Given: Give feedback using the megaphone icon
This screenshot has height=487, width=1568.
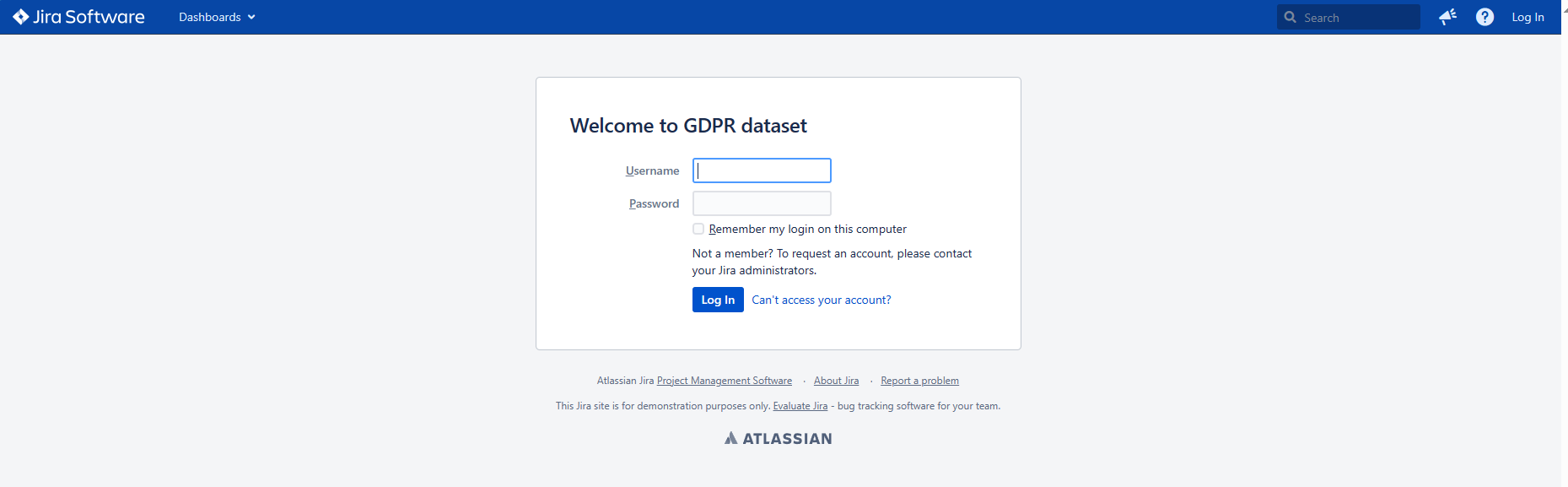Looking at the screenshot, I should click(x=1448, y=16).
